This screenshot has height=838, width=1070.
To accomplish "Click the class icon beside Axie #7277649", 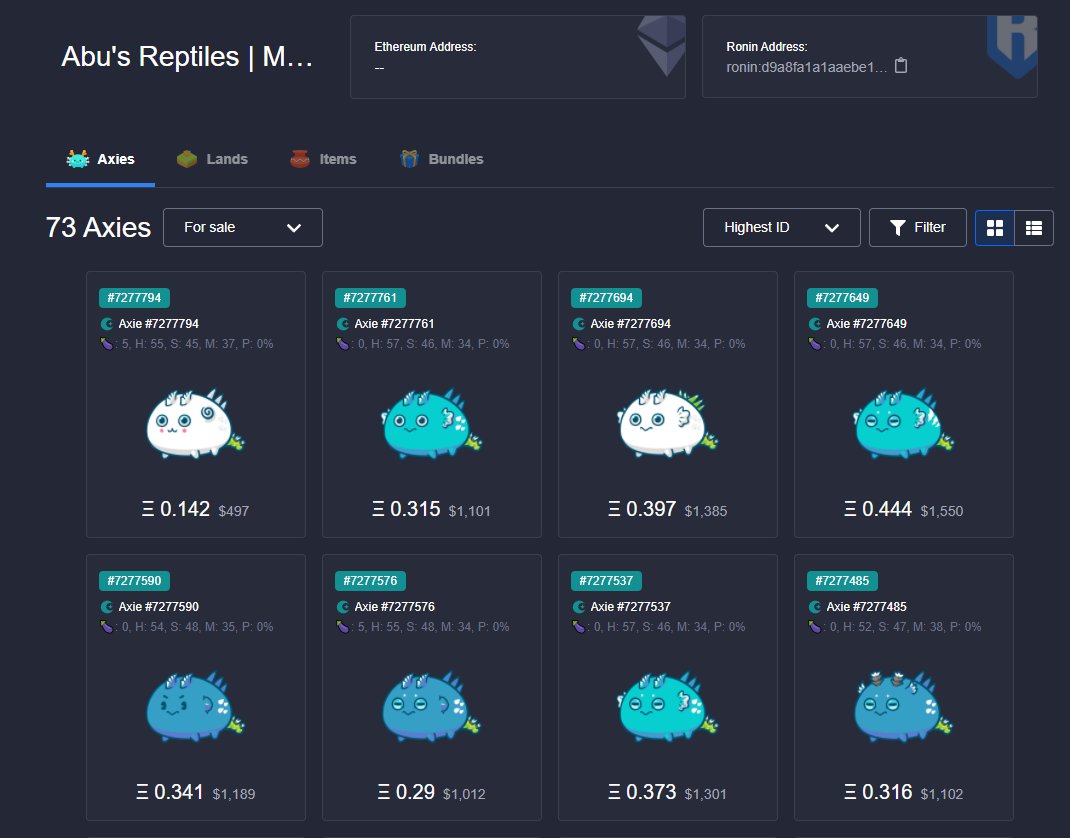I will pos(815,323).
